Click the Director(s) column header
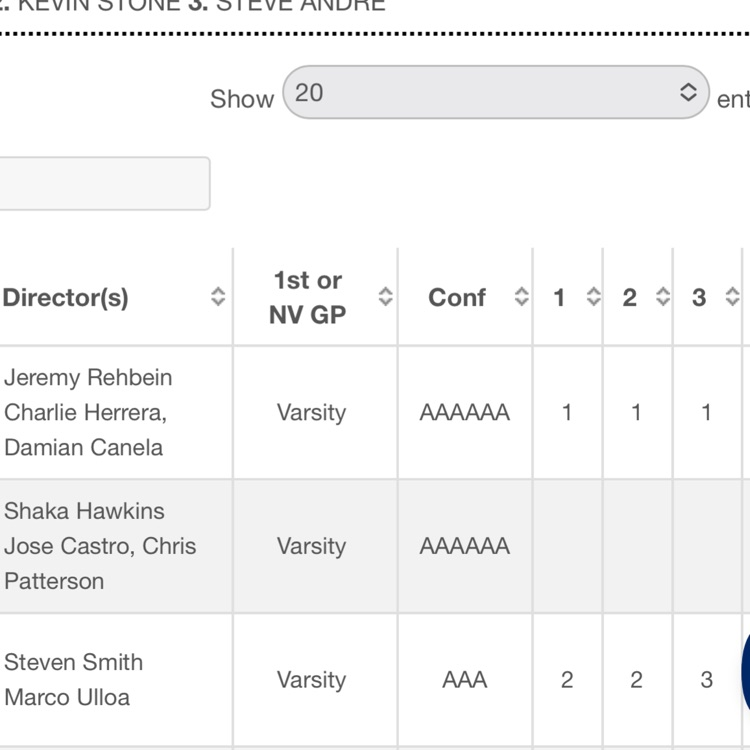The height and width of the screenshot is (750, 750). (66, 297)
